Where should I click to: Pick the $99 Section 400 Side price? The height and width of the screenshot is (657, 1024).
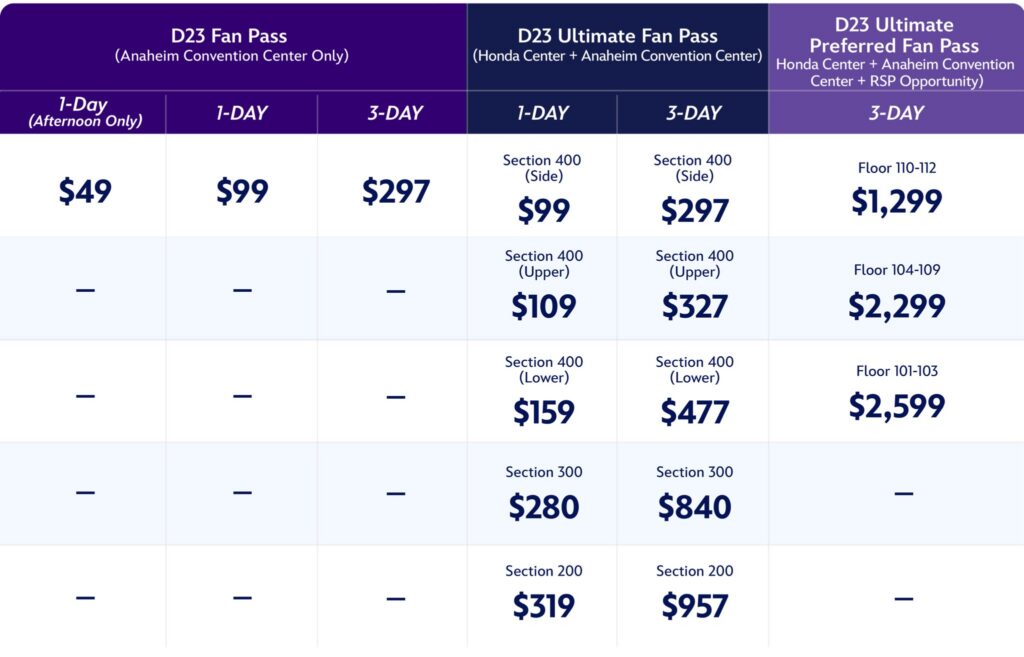click(543, 210)
